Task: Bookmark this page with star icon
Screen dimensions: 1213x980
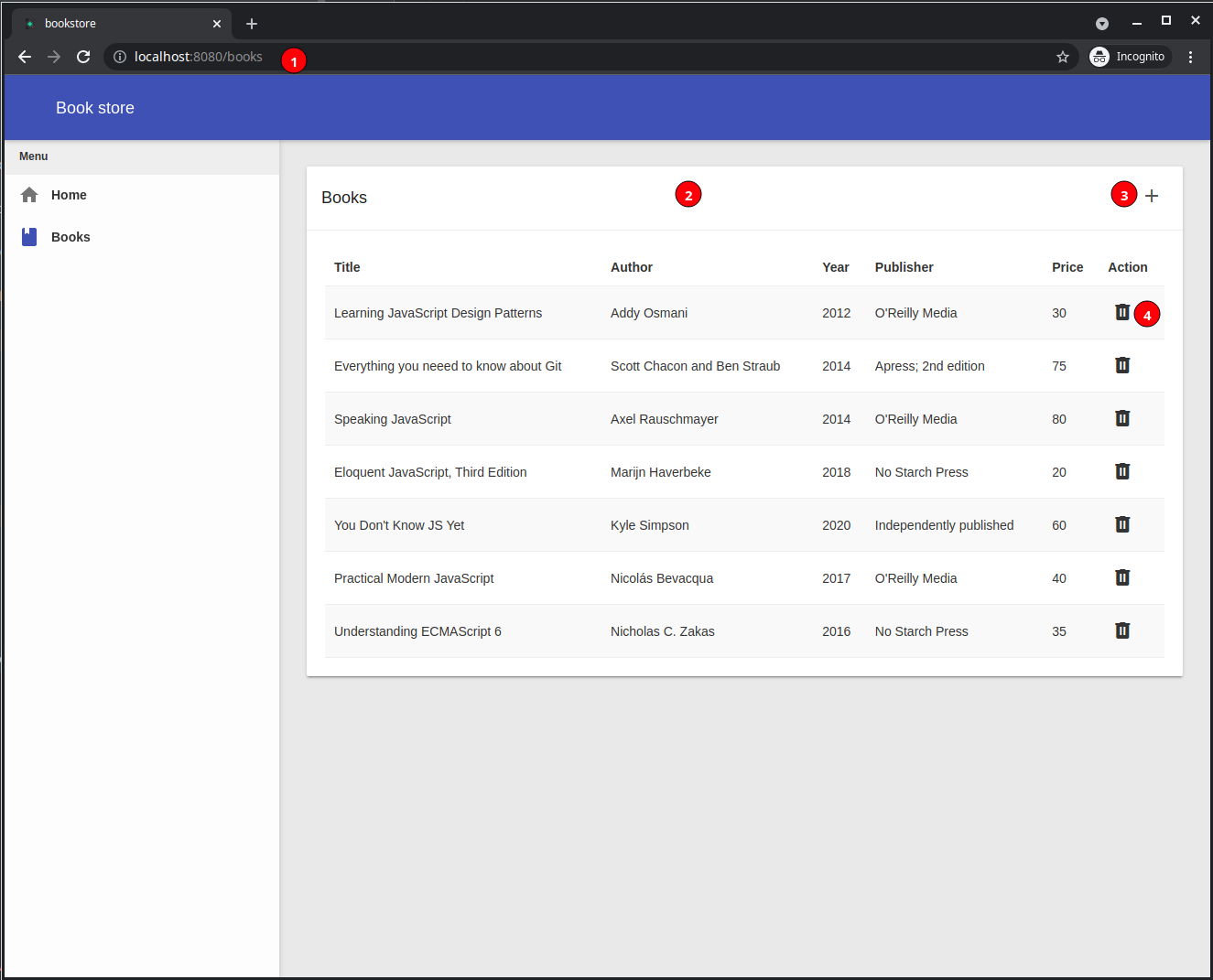Action: pyautogui.click(x=1063, y=57)
